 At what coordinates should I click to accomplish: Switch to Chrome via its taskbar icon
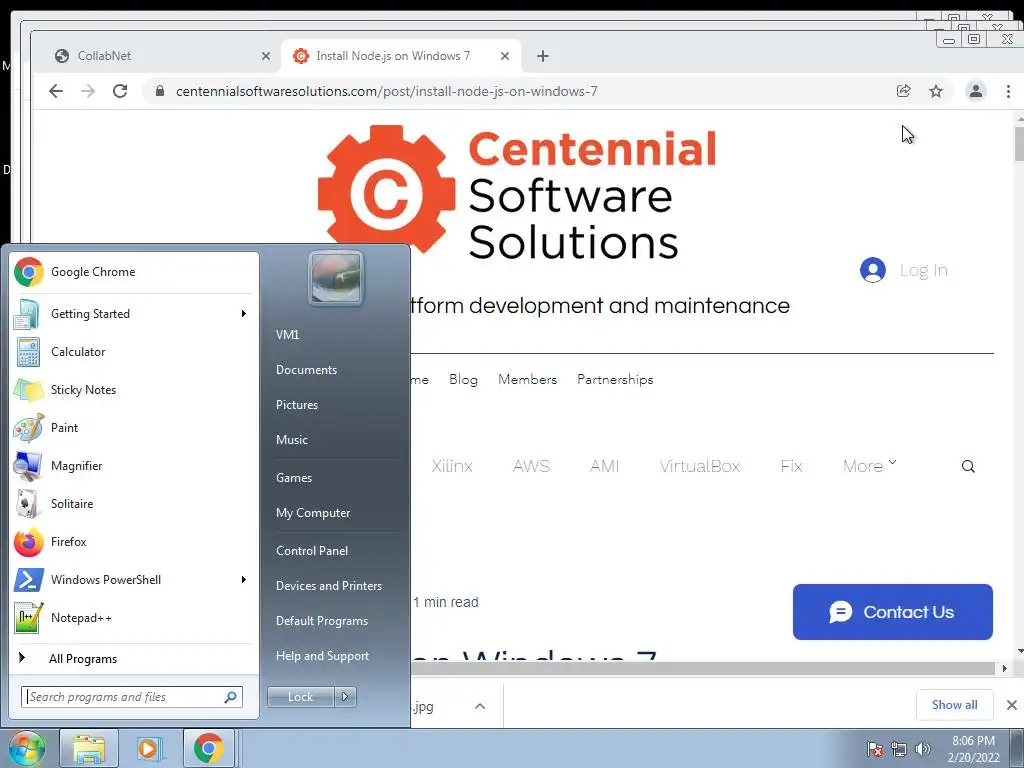tap(208, 748)
